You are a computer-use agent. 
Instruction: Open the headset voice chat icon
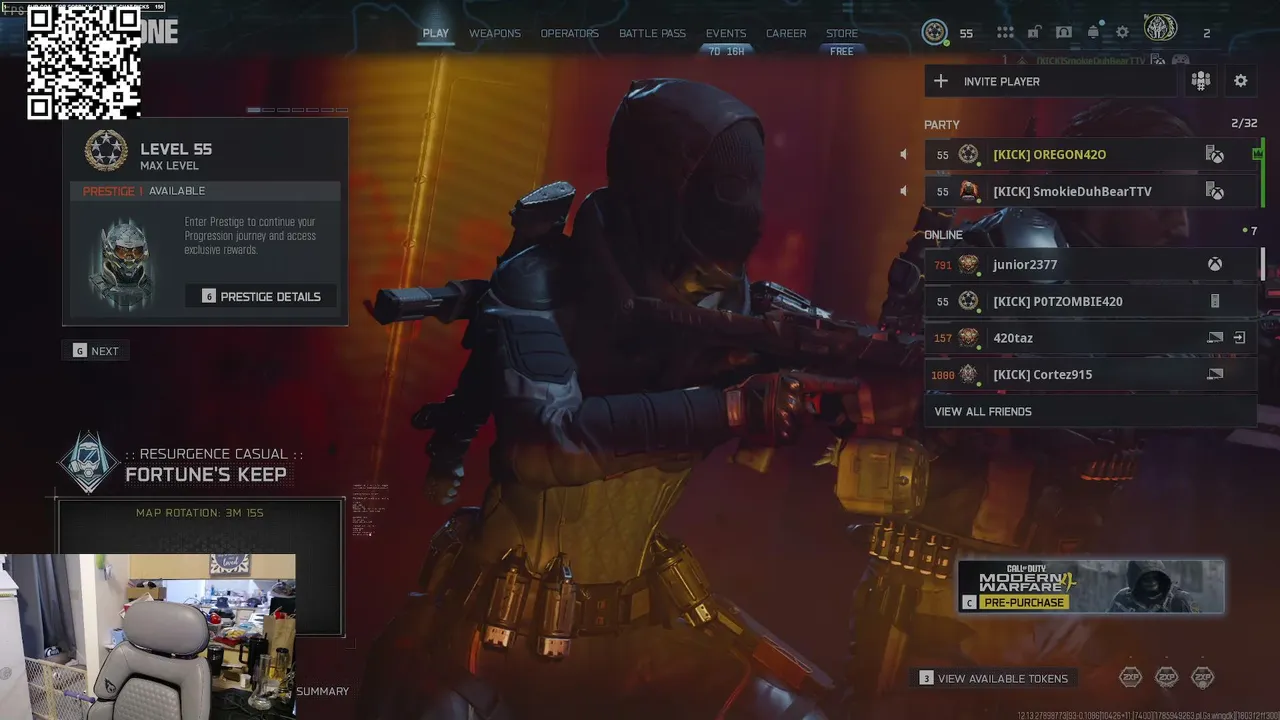coord(1064,33)
